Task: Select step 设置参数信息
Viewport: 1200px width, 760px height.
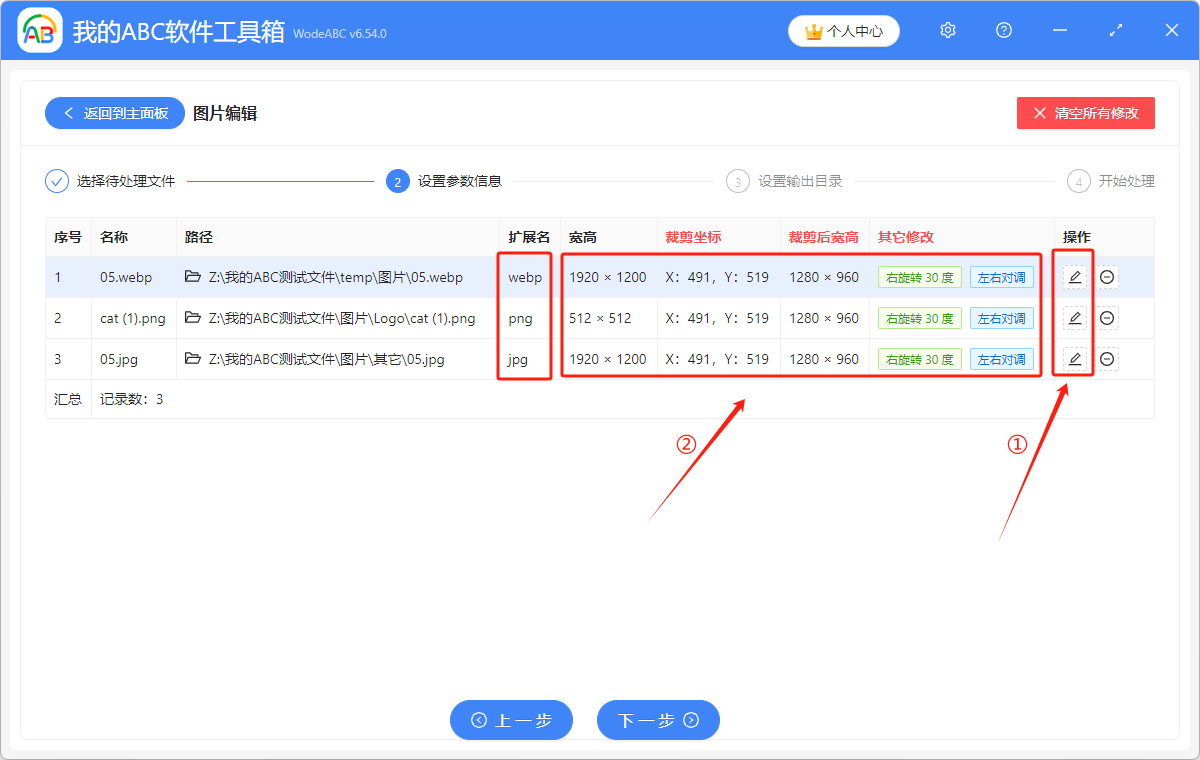Action: pos(460,181)
